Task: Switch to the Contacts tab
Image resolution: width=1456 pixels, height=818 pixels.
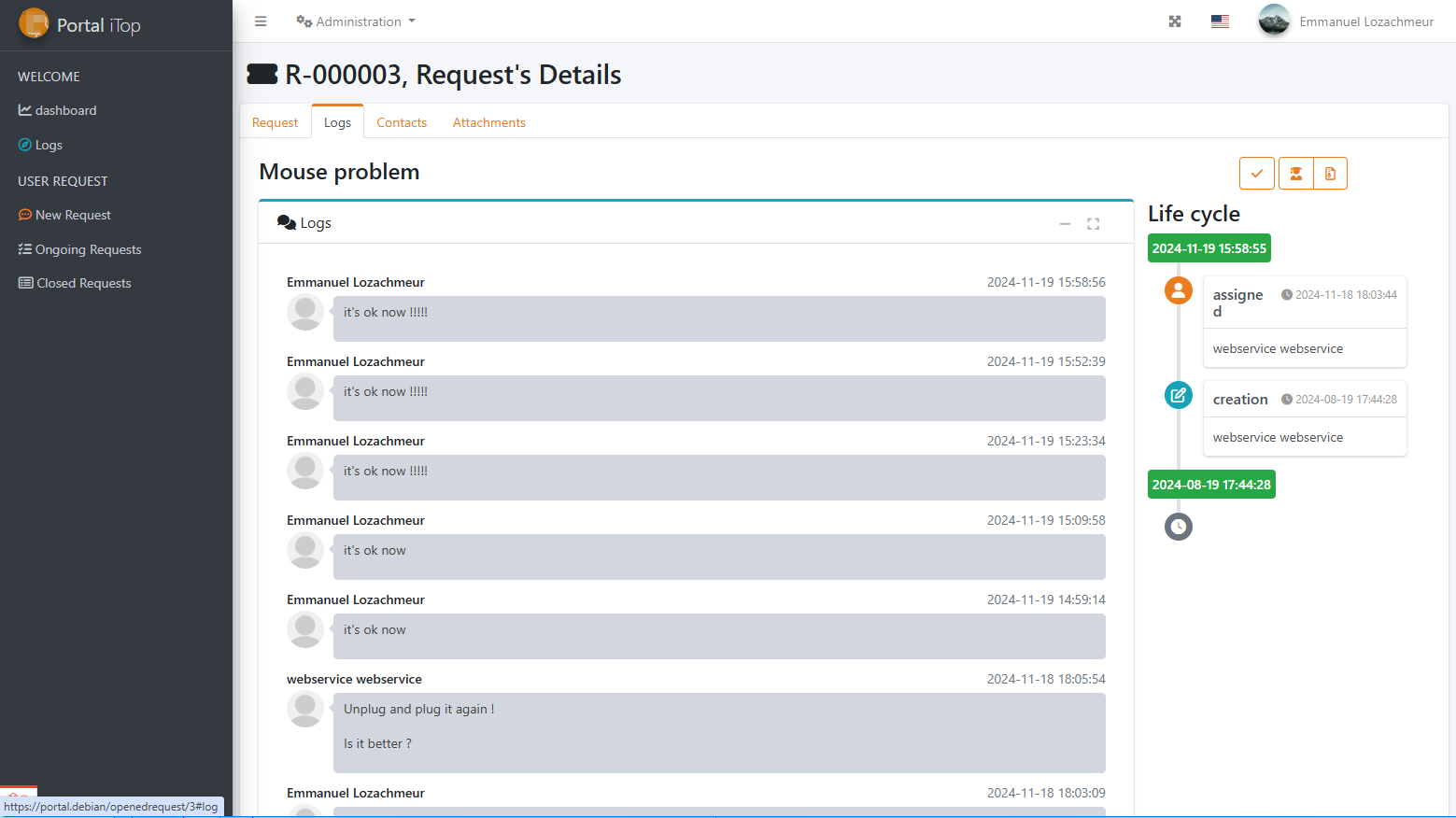Action: coord(402,122)
